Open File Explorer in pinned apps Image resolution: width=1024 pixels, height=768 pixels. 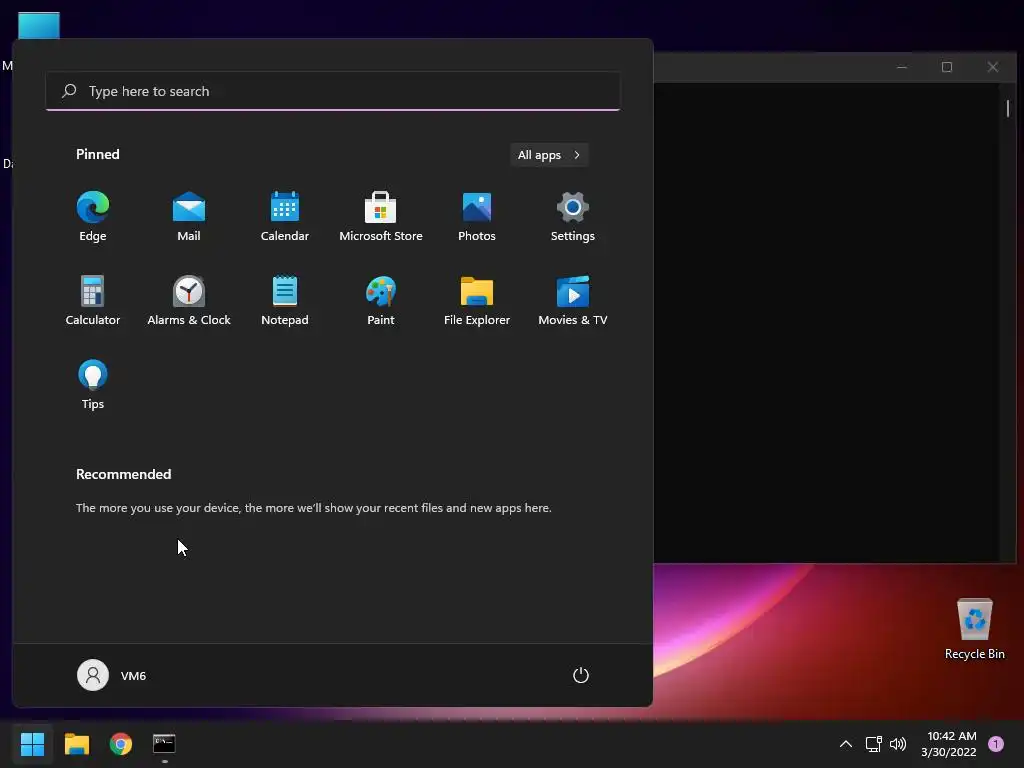click(477, 301)
